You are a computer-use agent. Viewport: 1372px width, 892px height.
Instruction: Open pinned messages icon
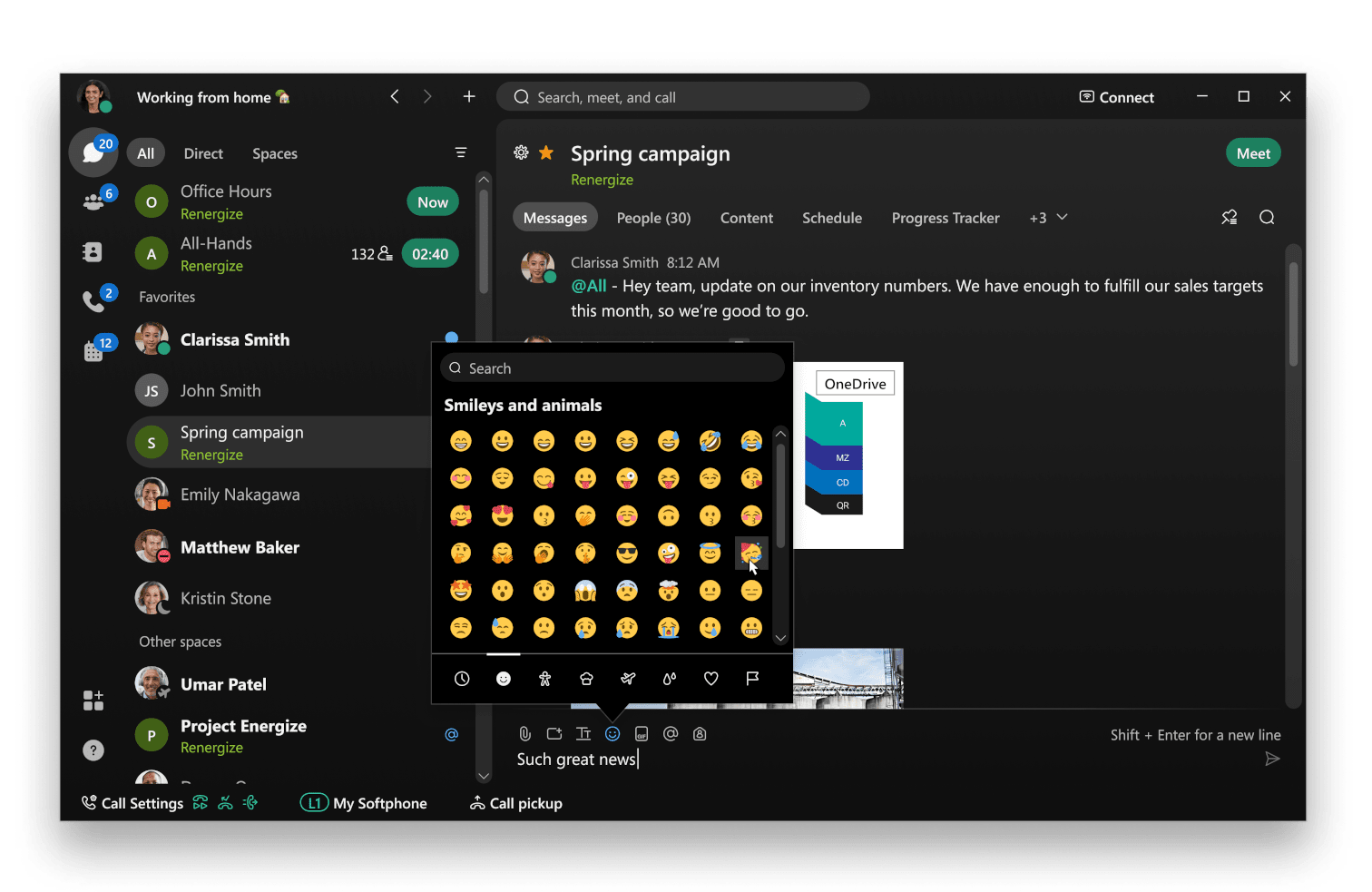(1230, 217)
